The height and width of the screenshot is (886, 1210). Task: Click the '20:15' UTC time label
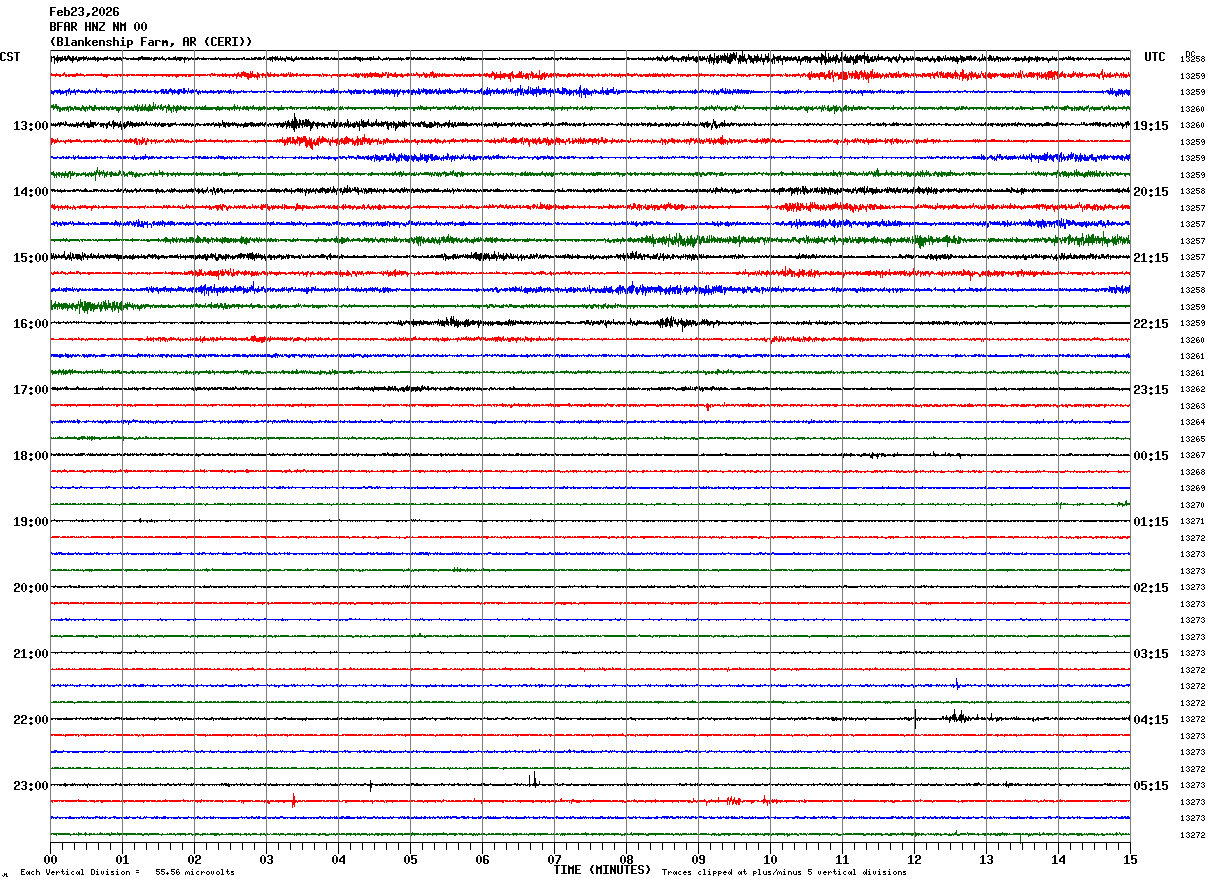[x=1151, y=192]
